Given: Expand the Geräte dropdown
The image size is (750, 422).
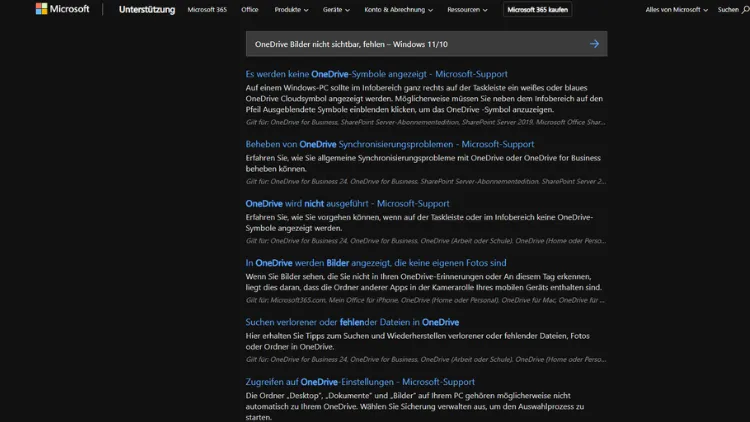Looking at the screenshot, I should tap(336, 10).
